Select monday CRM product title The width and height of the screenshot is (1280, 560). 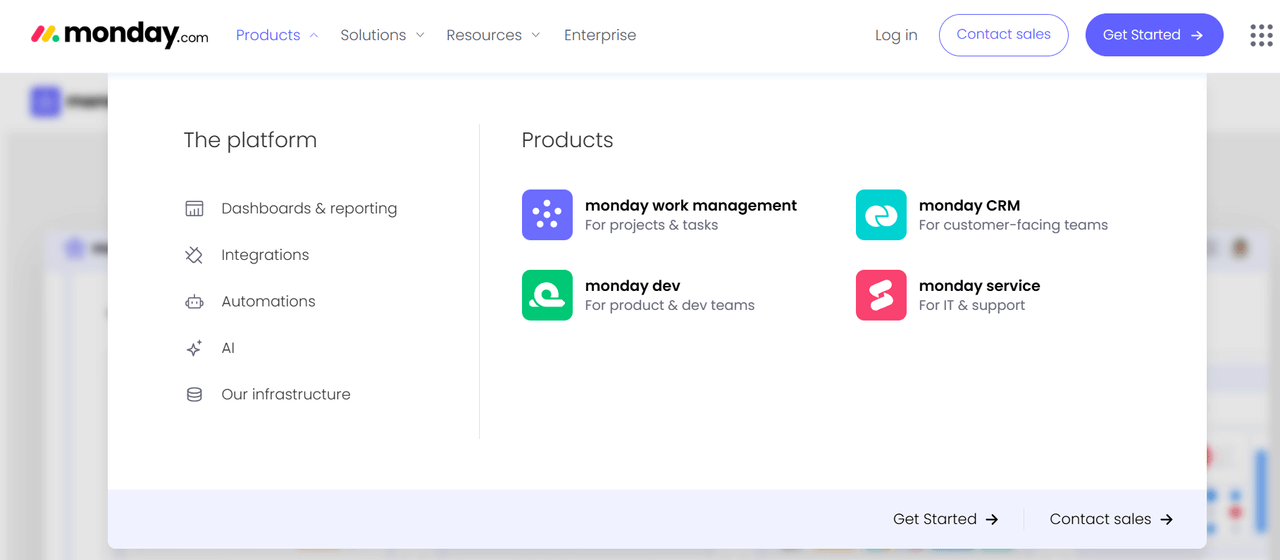tap(969, 206)
